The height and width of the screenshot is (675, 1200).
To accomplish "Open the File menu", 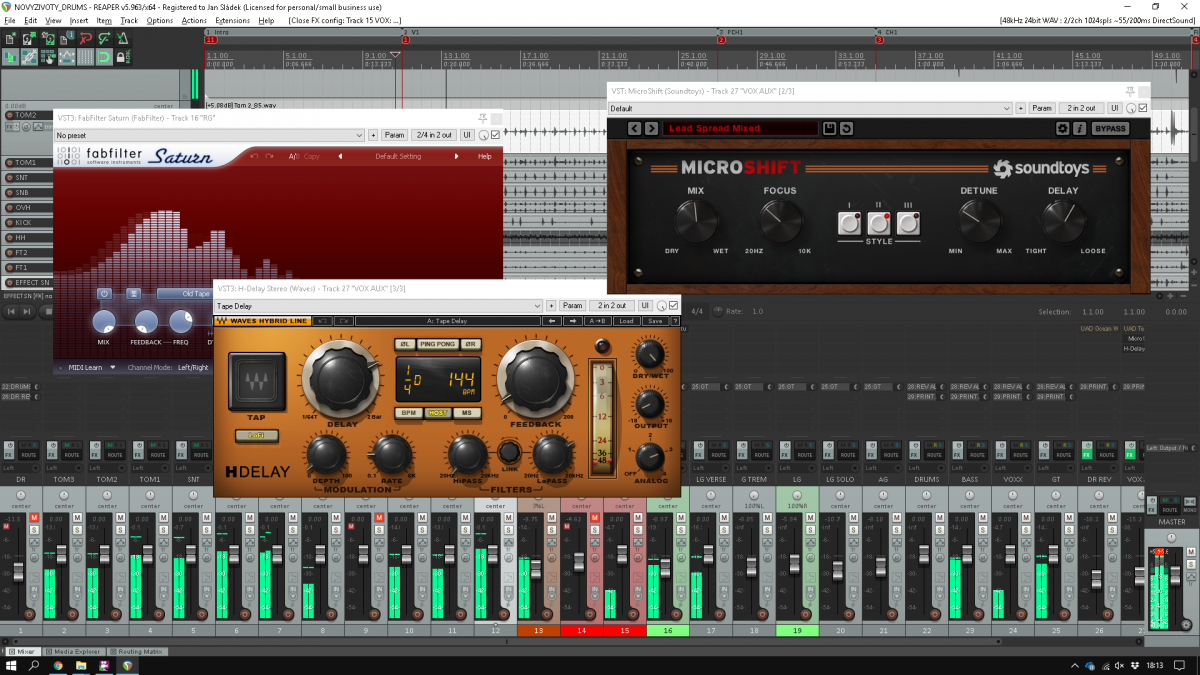I will pyautogui.click(x=10, y=20).
